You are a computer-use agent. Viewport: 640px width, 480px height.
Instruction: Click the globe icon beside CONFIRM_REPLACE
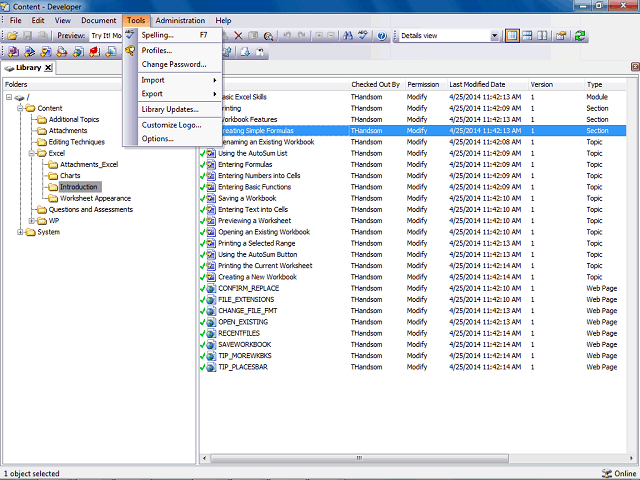(x=211, y=288)
